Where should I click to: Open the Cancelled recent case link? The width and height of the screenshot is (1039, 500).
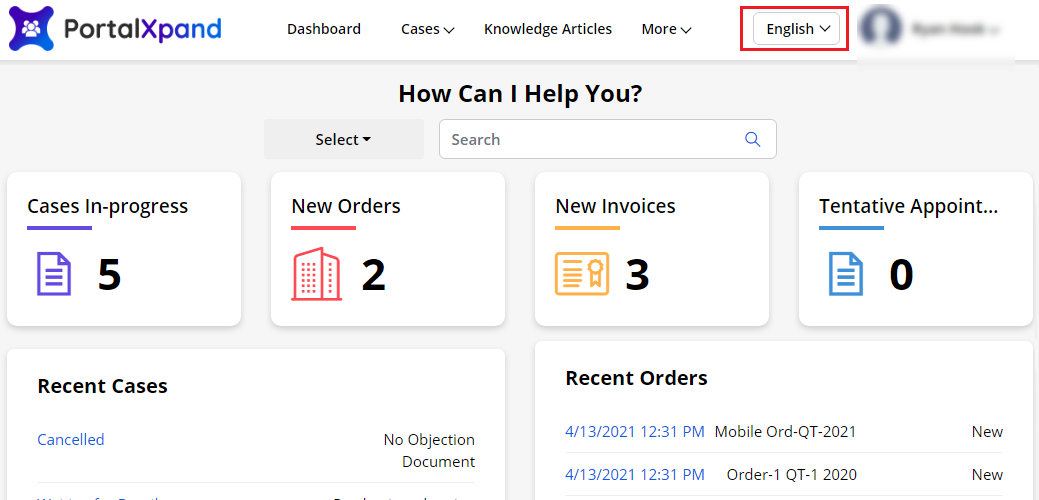pyautogui.click(x=71, y=439)
